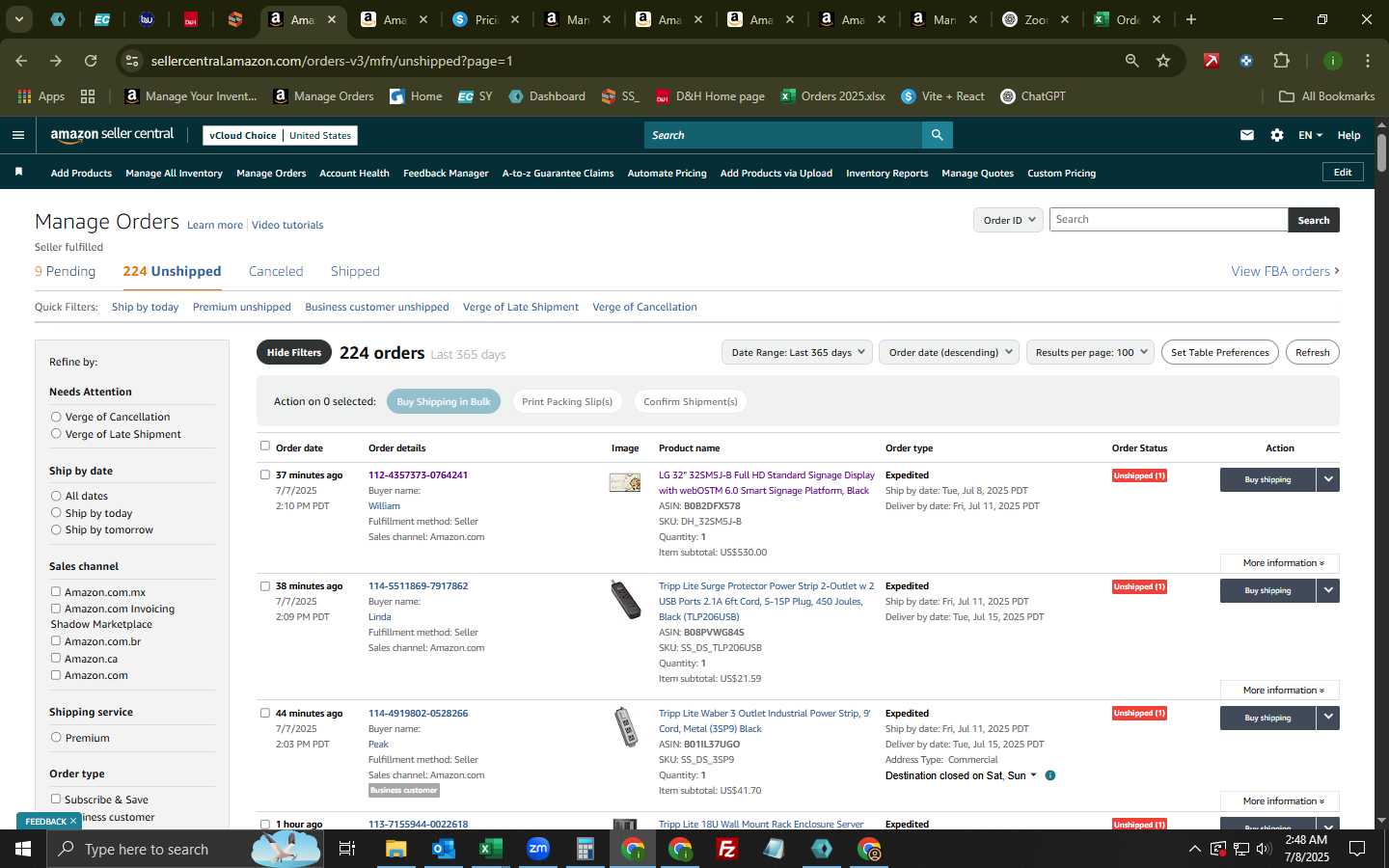This screenshot has width=1389, height=868.
Task: Open the Order ID search type dropdown
Action: (x=1008, y=220)
